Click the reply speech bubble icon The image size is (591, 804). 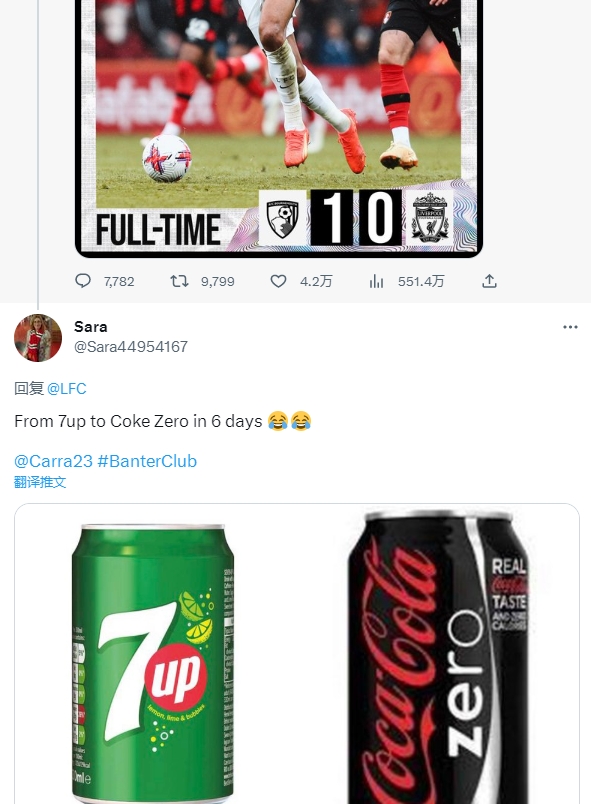(83, 281)
